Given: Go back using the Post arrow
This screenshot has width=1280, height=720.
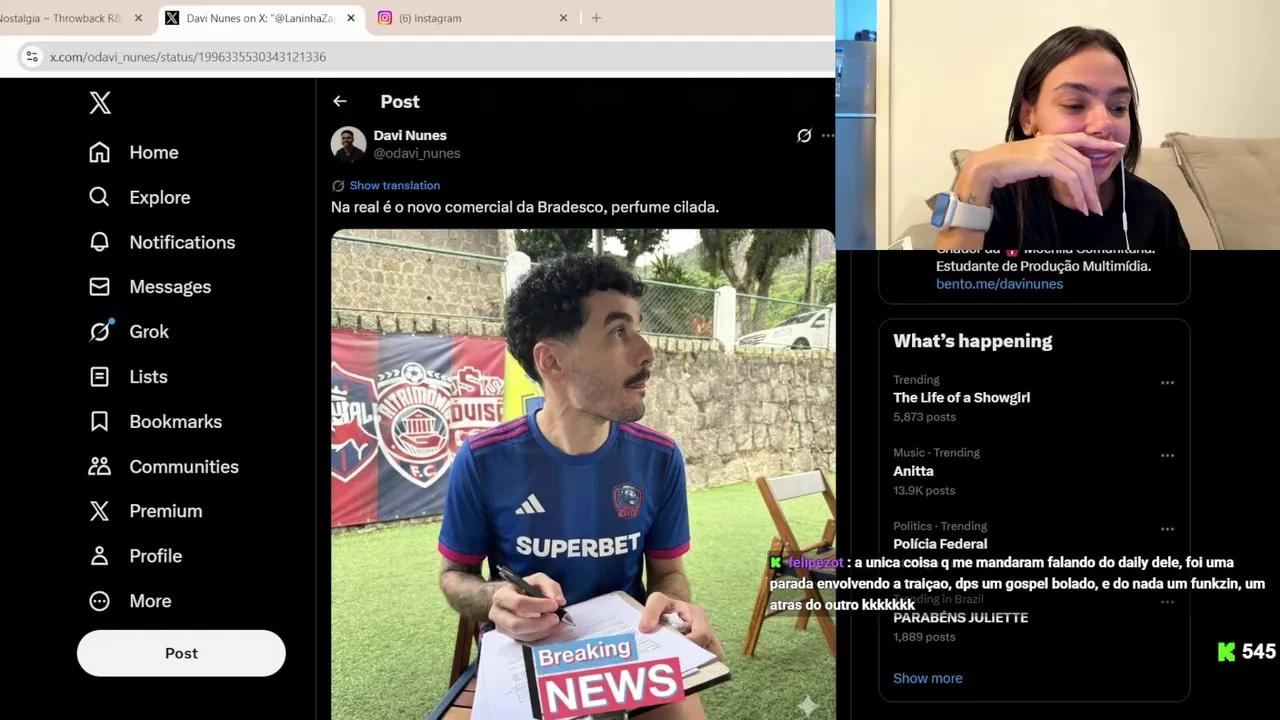Looking at the screenshot, I should [x=340, y=101].
